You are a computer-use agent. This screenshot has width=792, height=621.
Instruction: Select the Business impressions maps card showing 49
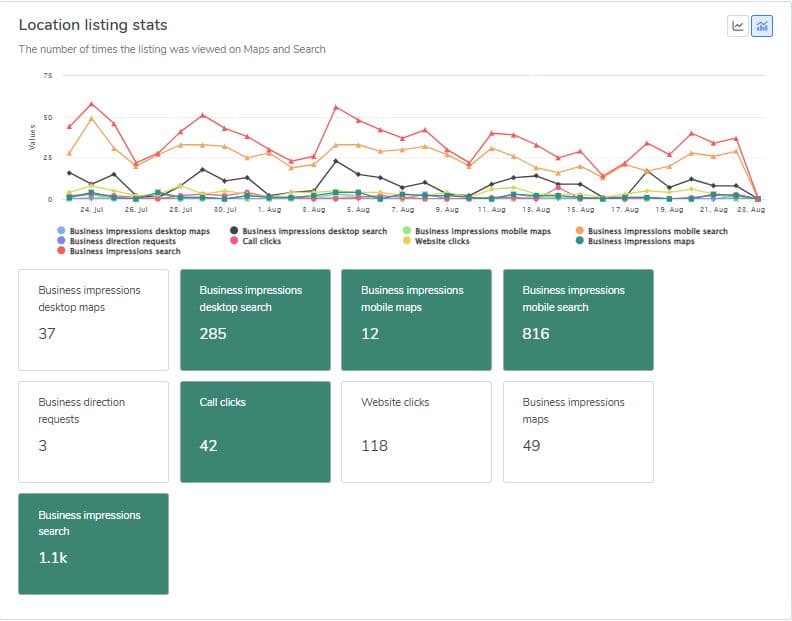pyautogui.click(x=578, y=432)
